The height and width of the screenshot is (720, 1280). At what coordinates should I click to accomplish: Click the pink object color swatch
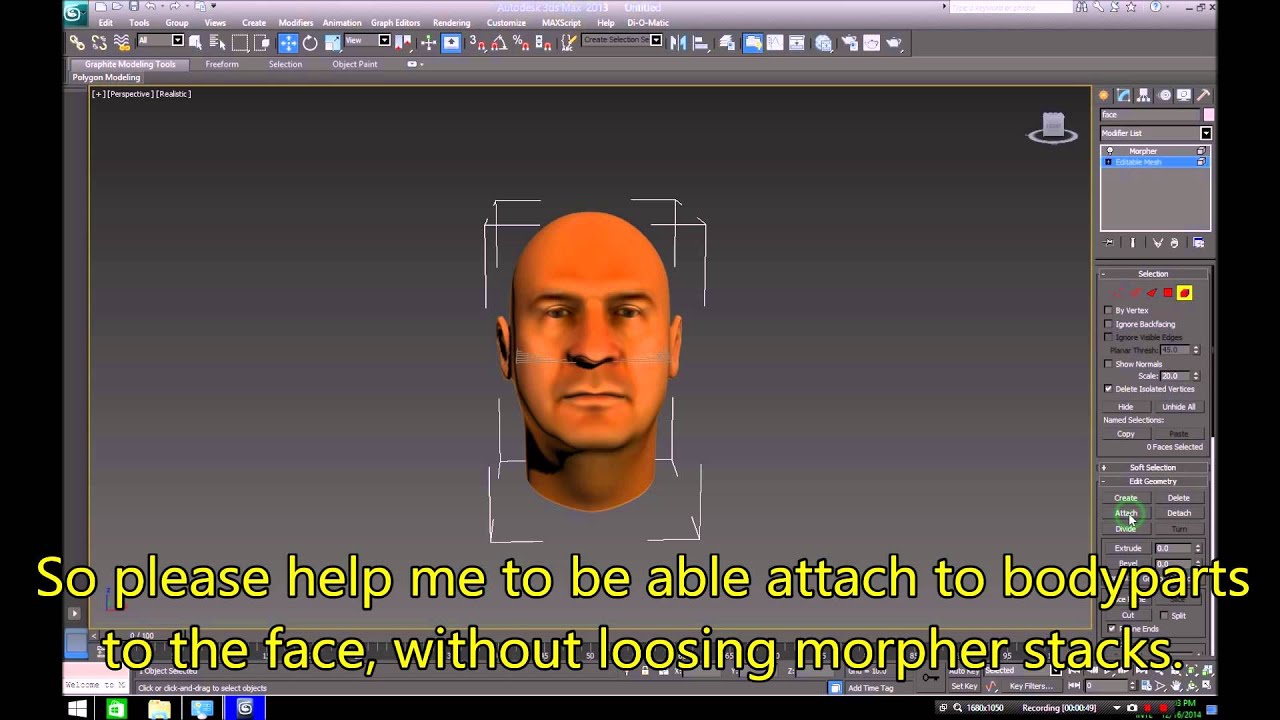(x=1208, y=115)
